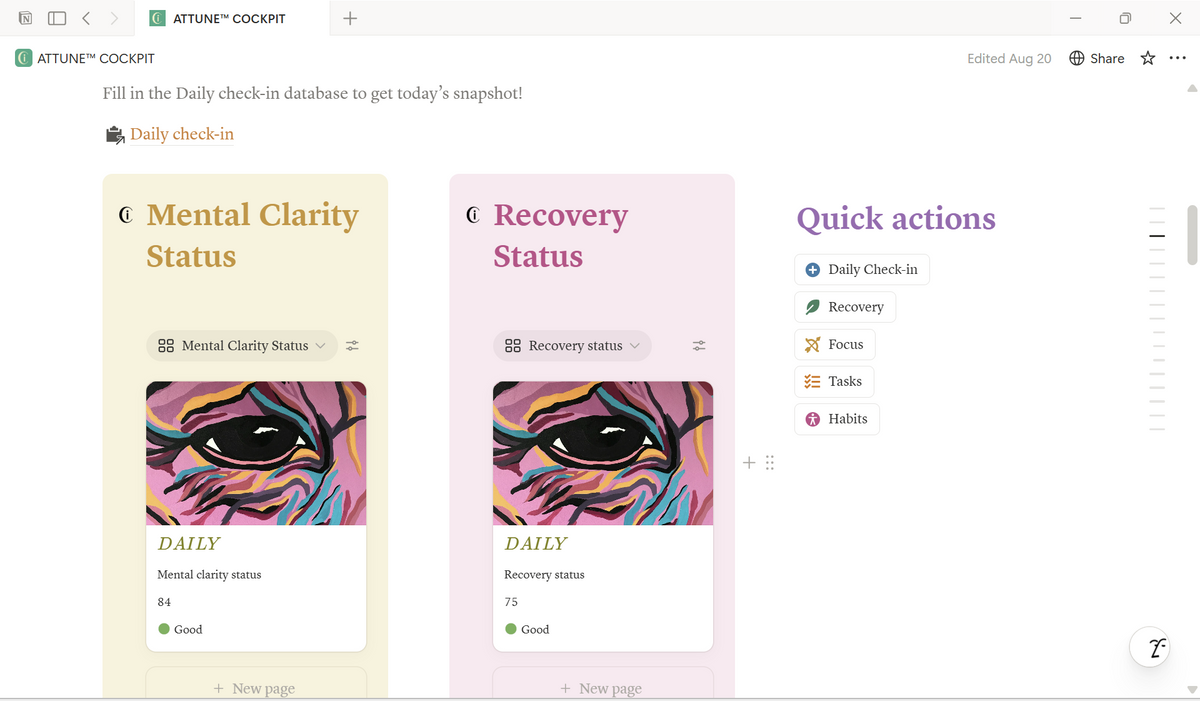
Task: Click the Recovery Status heading
Action: [x=561, y=235]
